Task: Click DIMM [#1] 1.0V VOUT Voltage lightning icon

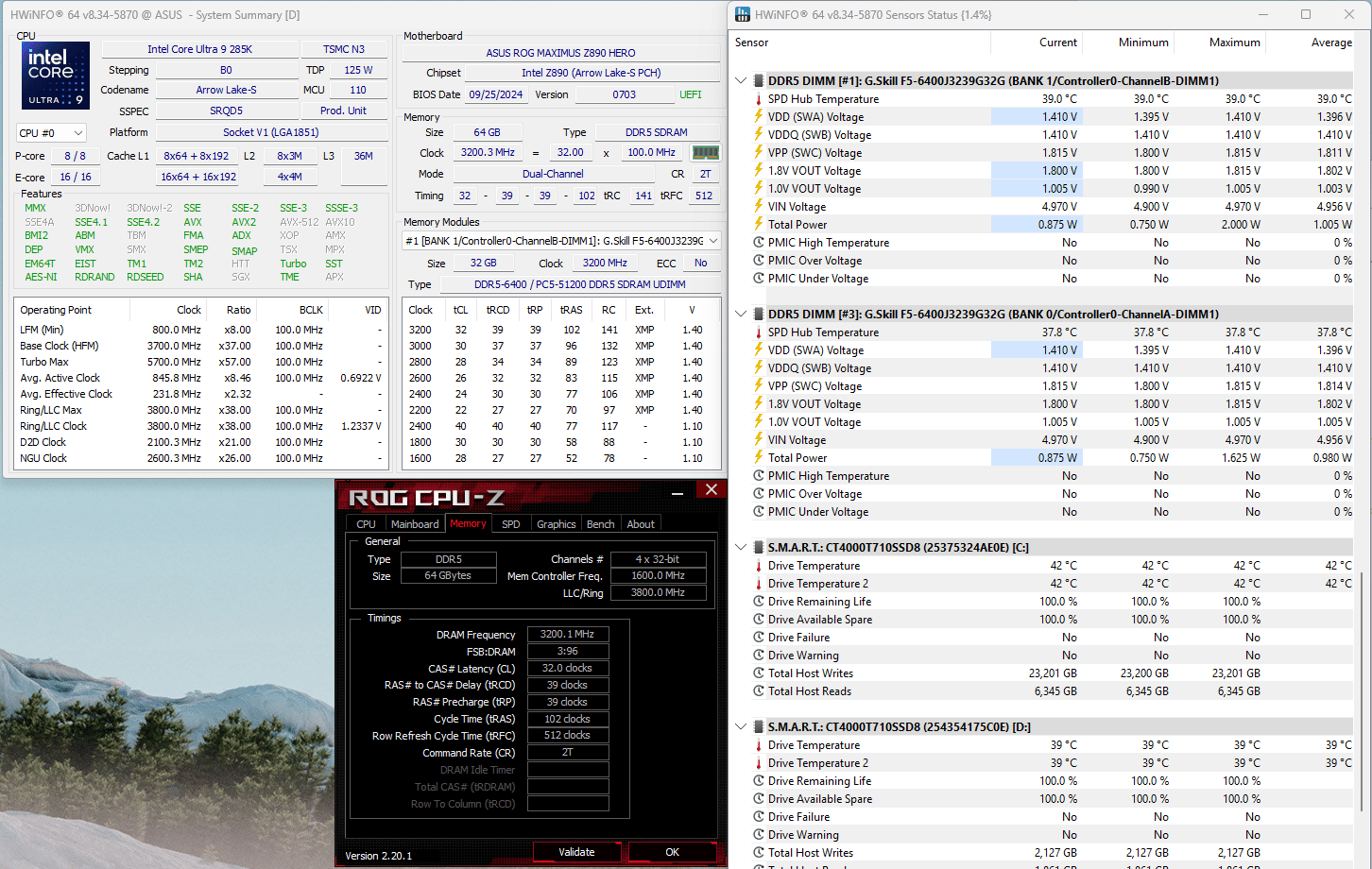Action: point(758,189)
